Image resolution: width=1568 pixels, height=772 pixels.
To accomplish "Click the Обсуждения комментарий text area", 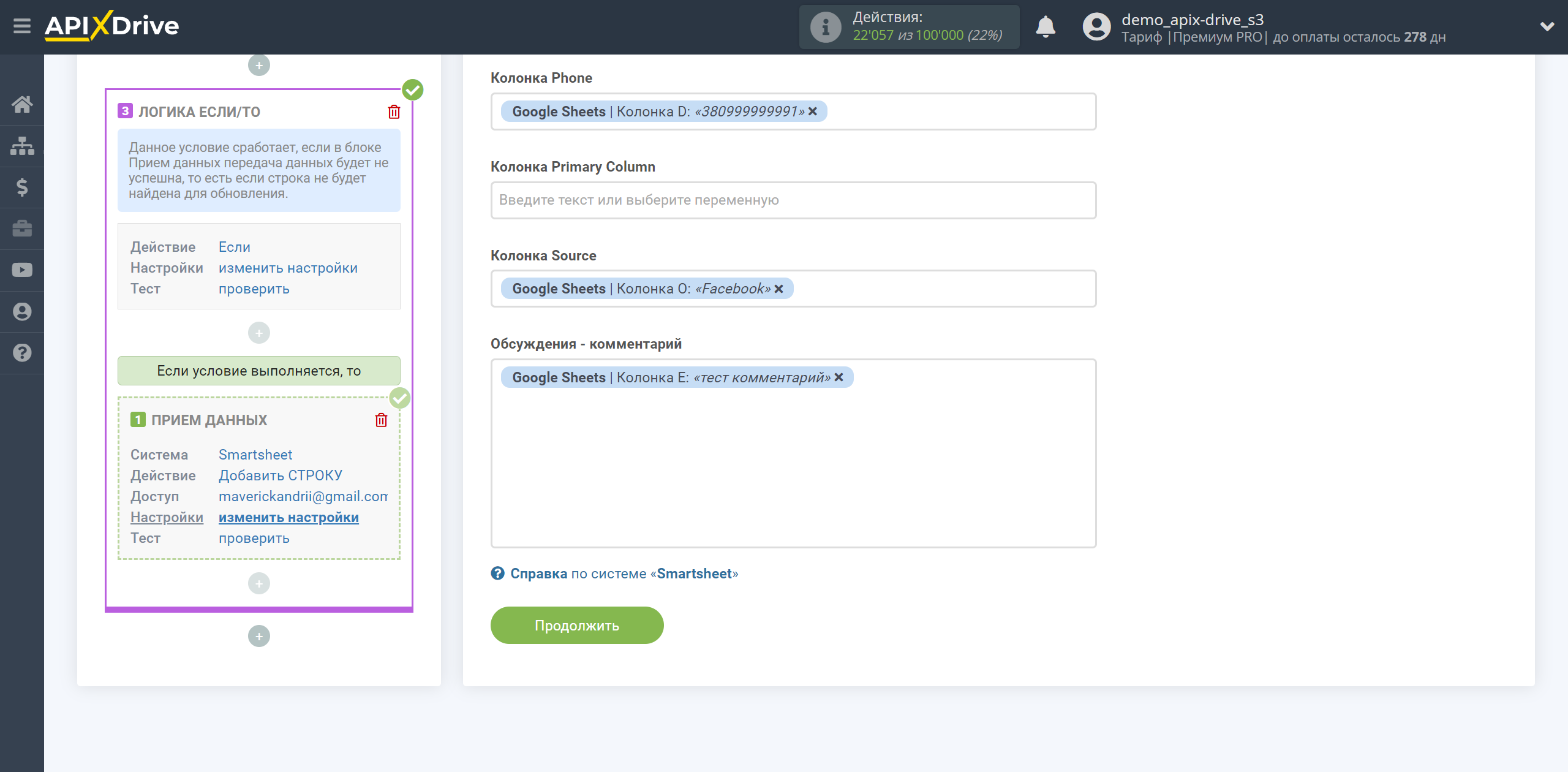I will pyautogui.click(x=793, y=453).
